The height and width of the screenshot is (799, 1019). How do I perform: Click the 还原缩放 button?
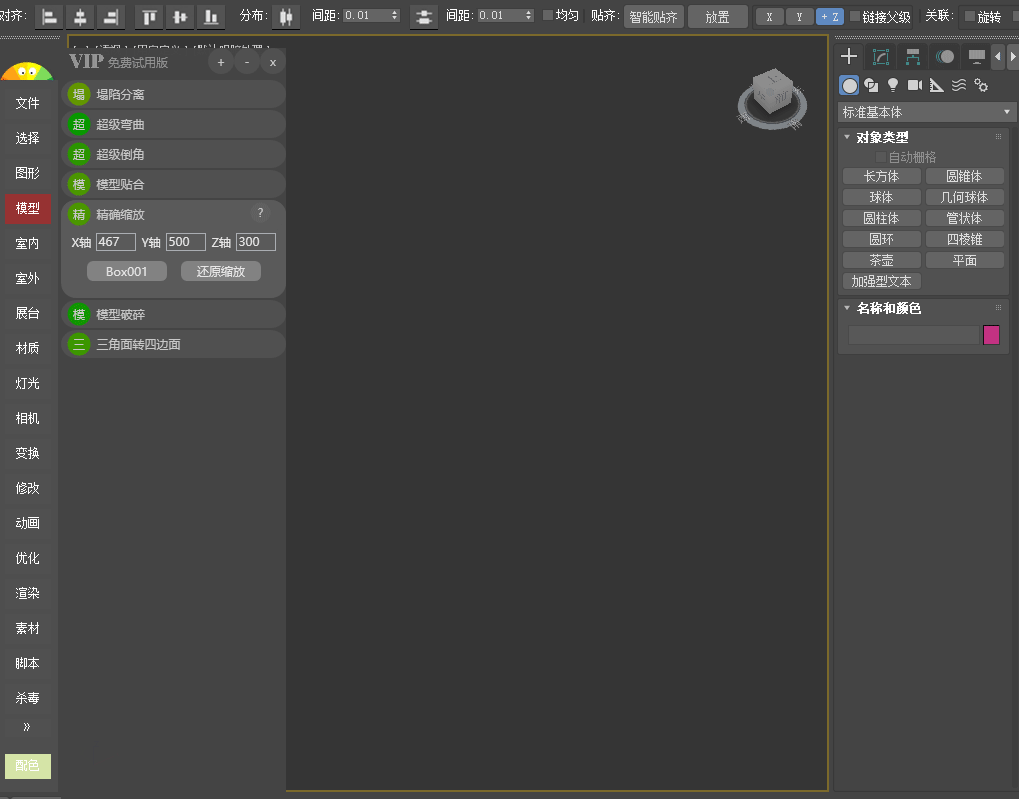(221, 271)
